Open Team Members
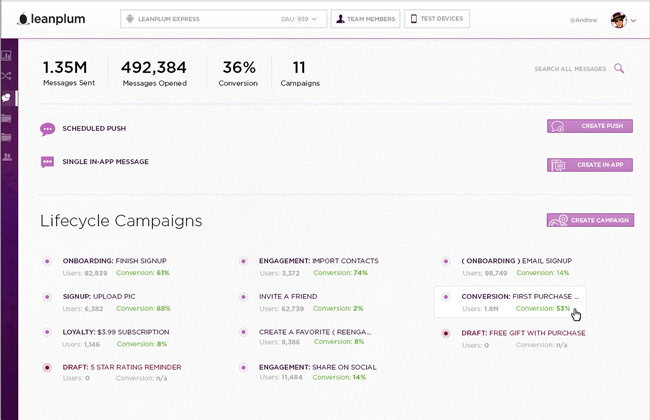The width and height of the screenshot is (650, 420). 366,19
